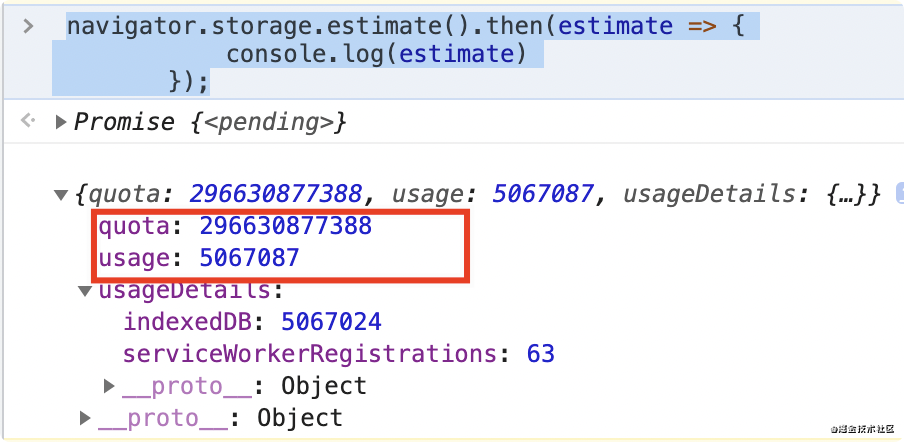Click the console.log(estimate) line

(376, 53)
